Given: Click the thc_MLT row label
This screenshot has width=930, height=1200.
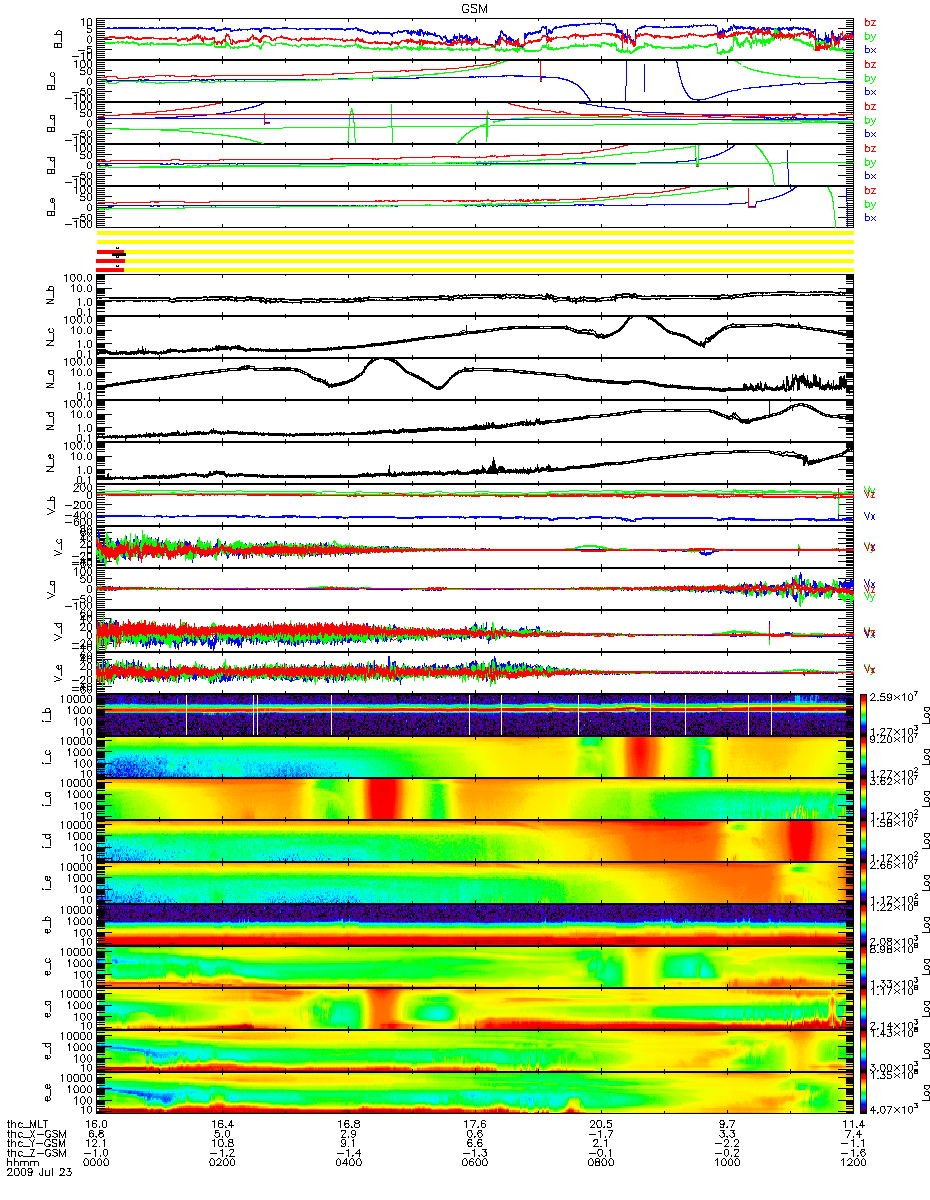Looking at the screenshot, I should [x=27, y=1125].
